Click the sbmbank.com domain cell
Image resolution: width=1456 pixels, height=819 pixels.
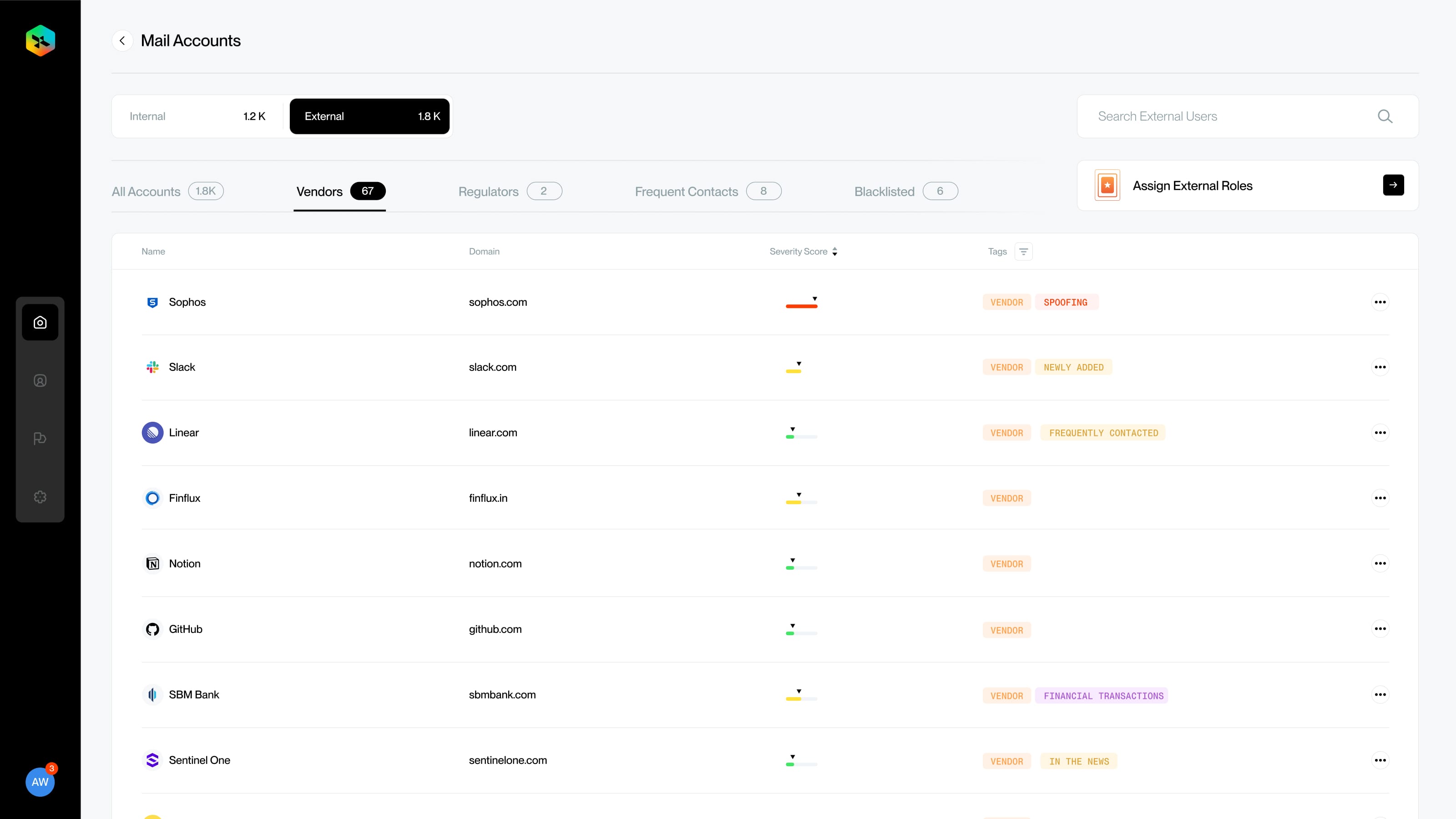[502, 695]
